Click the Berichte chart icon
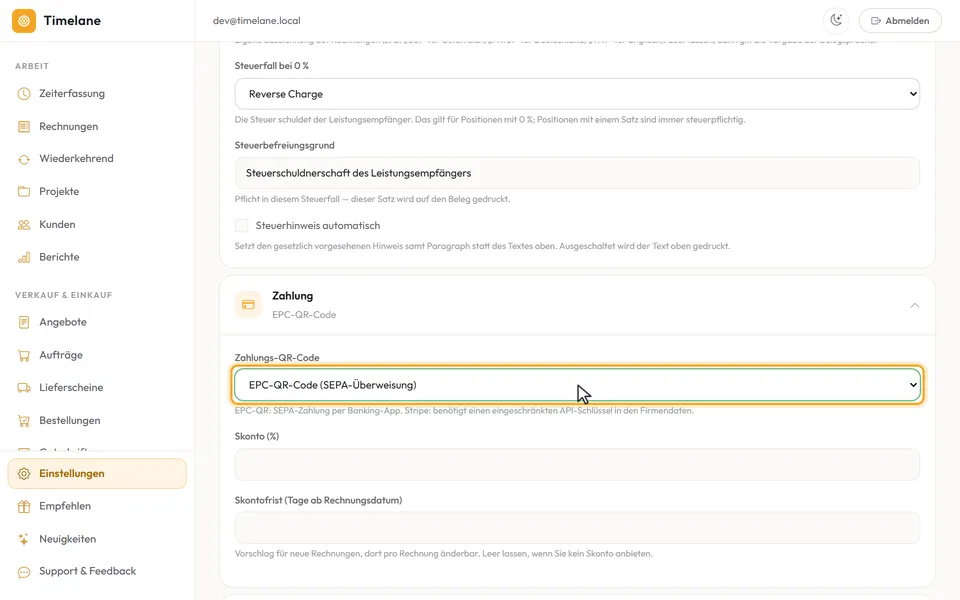Image resolution: width=960 pixels, height=600 pixels. click(x=24, y=257)
